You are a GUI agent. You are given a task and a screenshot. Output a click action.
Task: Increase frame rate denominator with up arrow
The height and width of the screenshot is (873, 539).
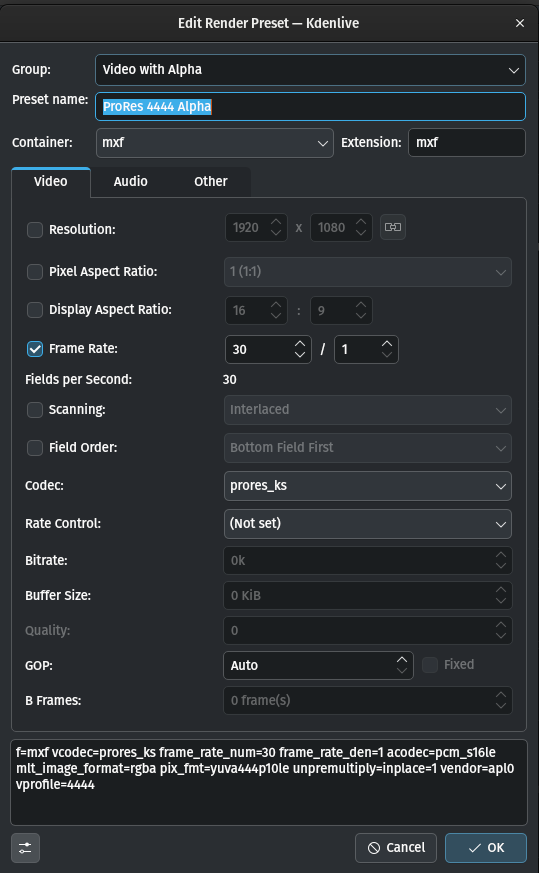tap(387, 344)
